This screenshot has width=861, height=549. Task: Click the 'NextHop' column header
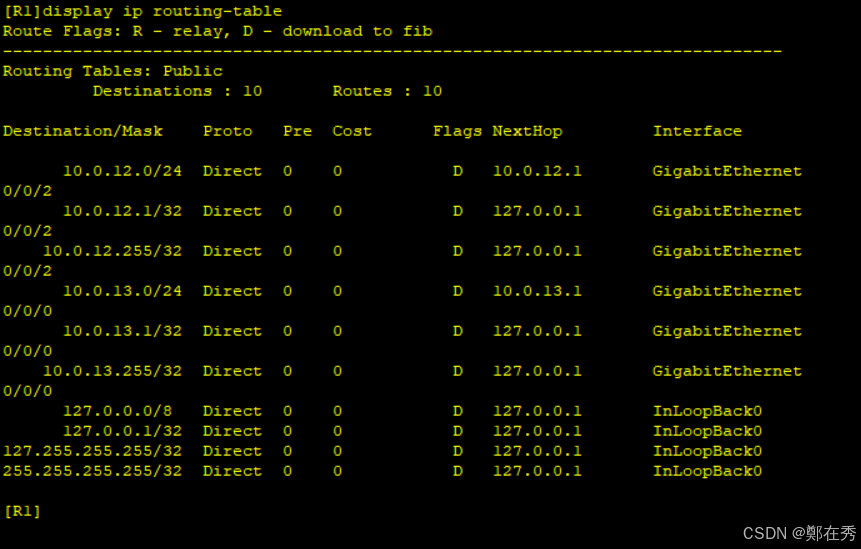[527, 131]
